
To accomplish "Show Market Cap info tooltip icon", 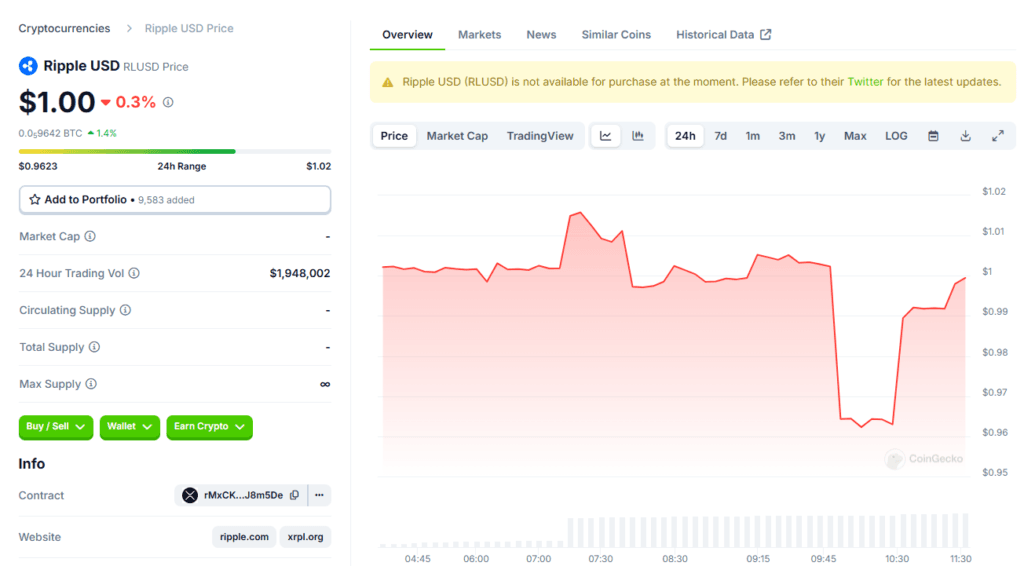I will click(90, 236).
